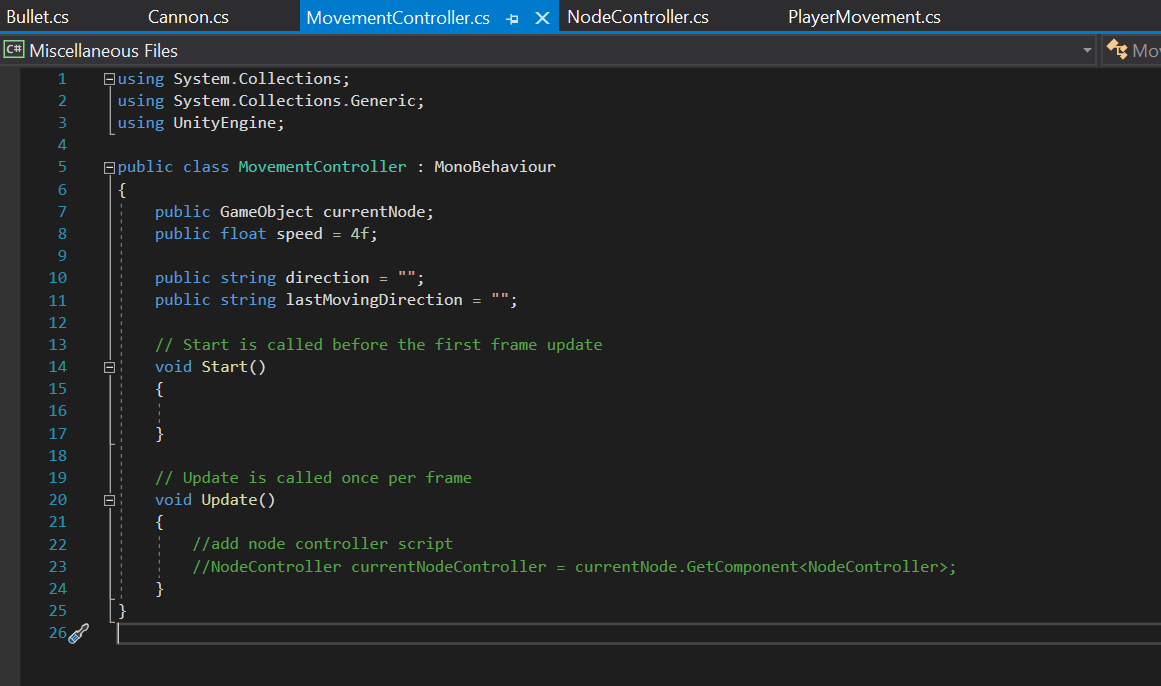The height and width of the screenshot is (686, 1161).
Task: Click the '4f' value on line 8
Action: [360, 234]
